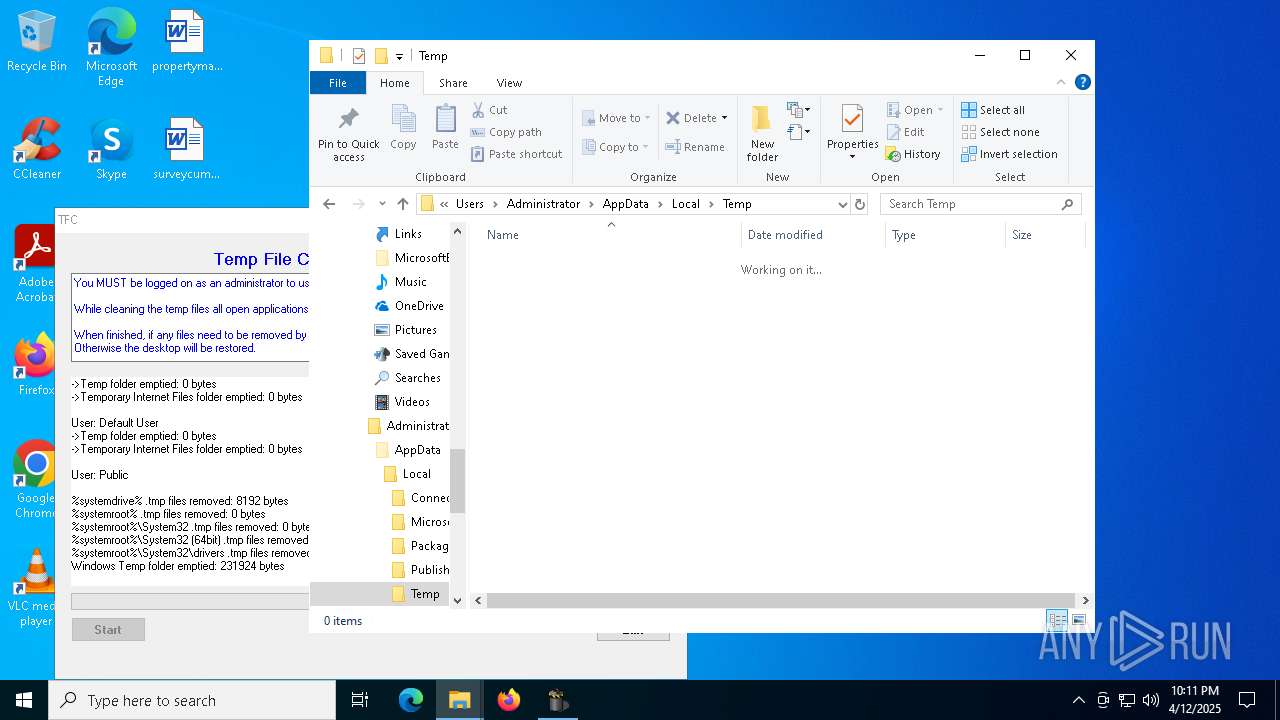This screenshot has width=1280, height=720.
Task: Open Microsoft Edge desktop shortcut
Action: (111, 48)
